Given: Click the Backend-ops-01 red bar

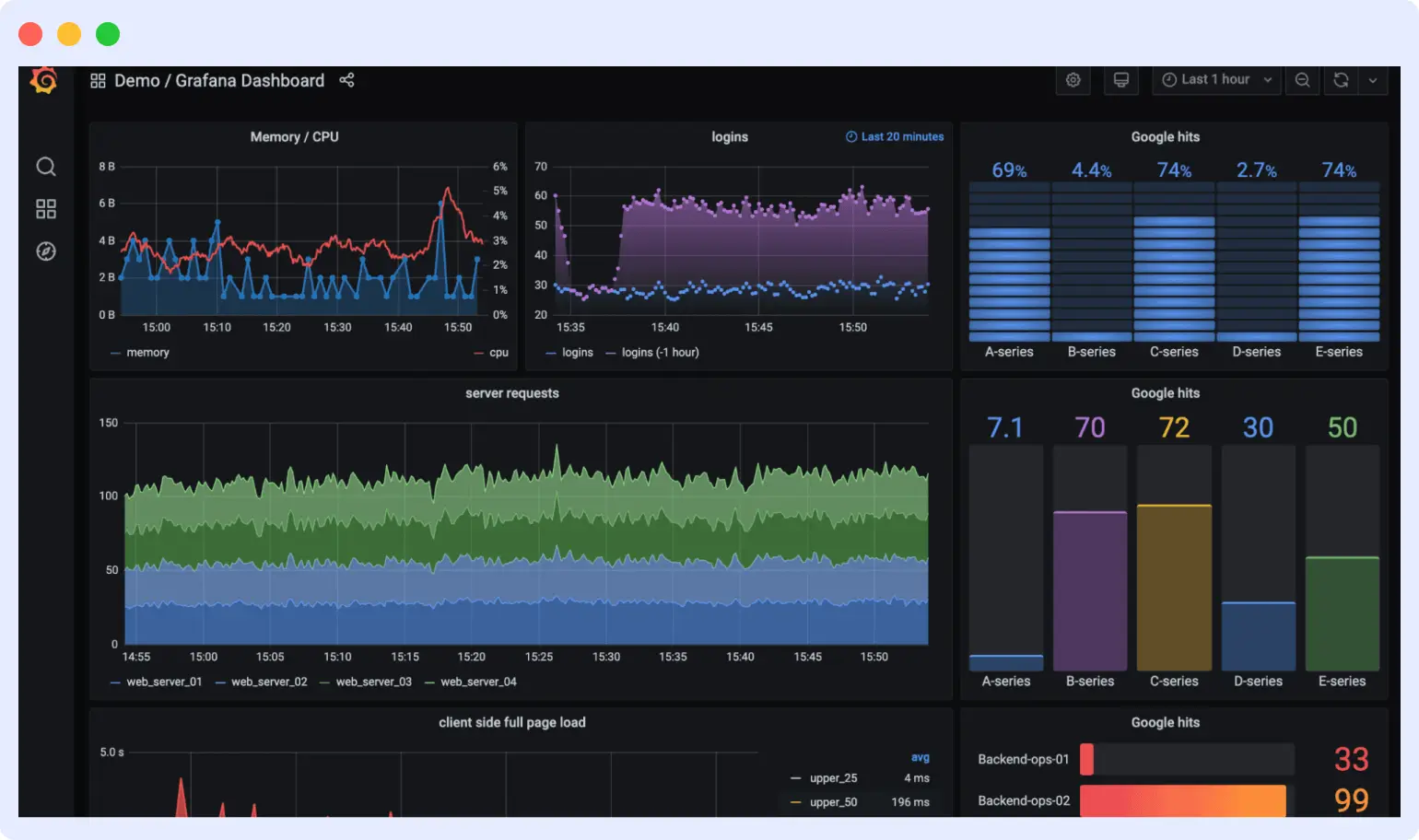Looking at the screenshot, I should [1086, 759].
